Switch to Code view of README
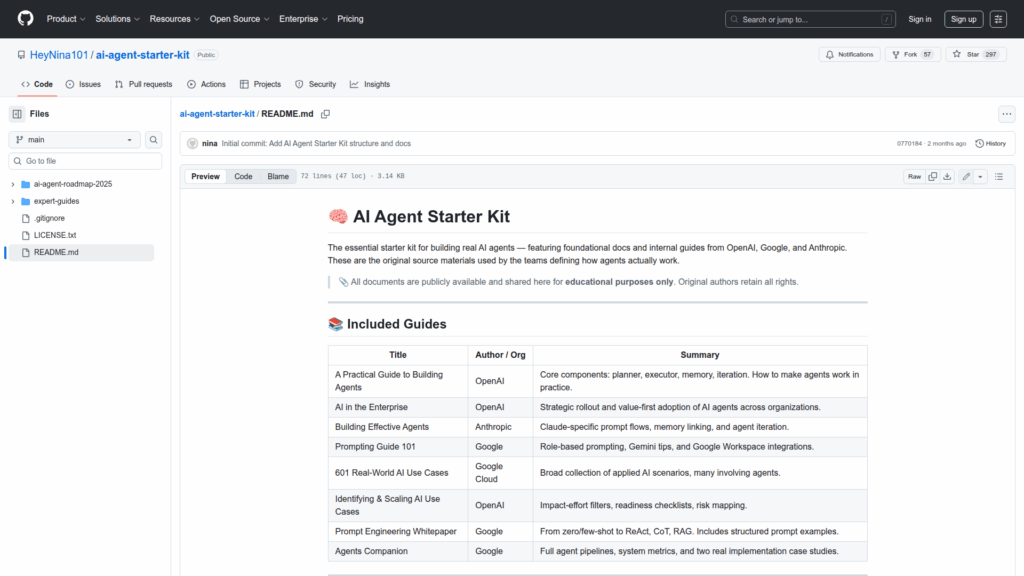This screenshot has height=576, width=1024. (x=243, y=176)
